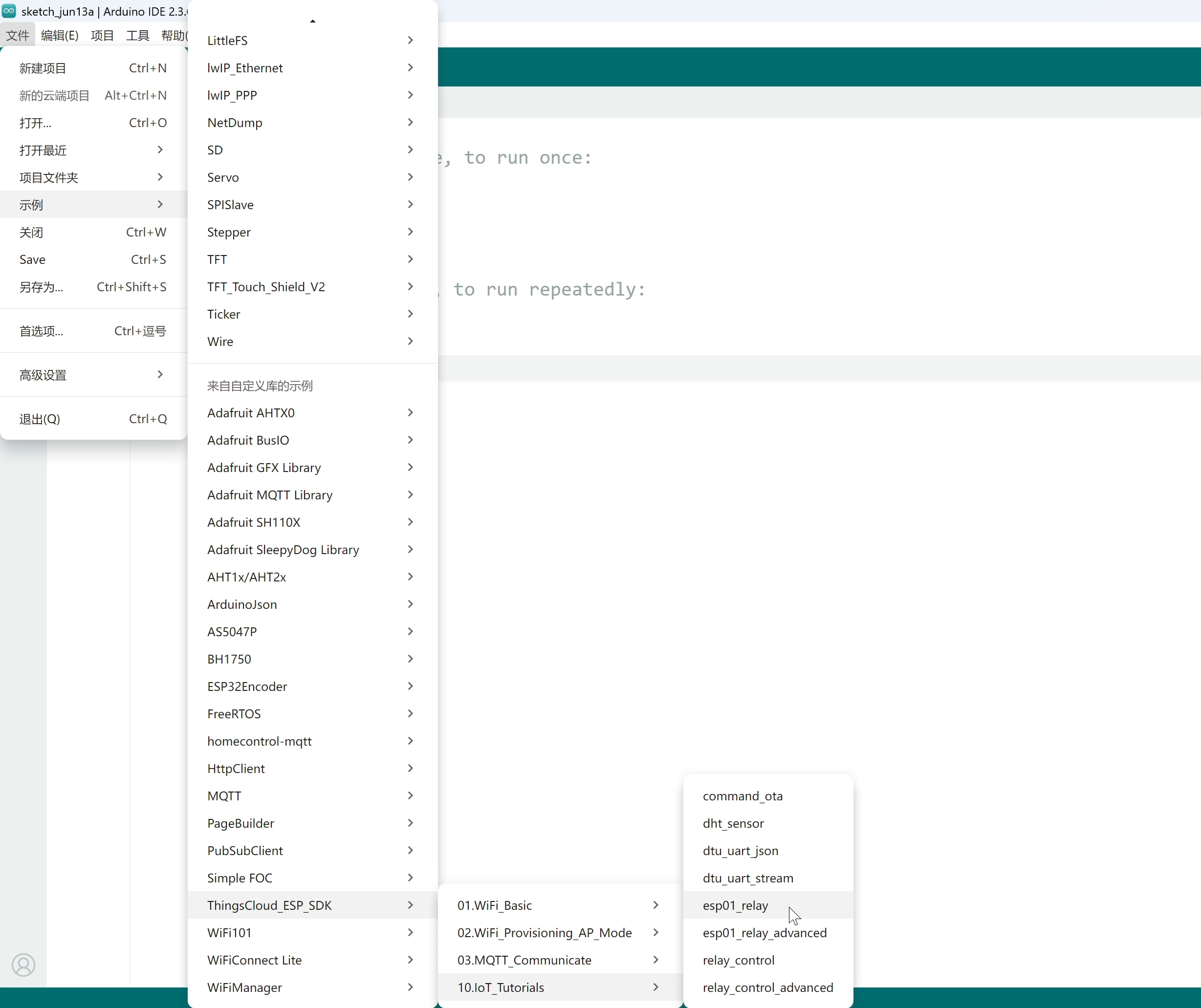The image size is (1201, 1008).
Task: Click 打开... menu entry
Action: click(x=94, y=123)
